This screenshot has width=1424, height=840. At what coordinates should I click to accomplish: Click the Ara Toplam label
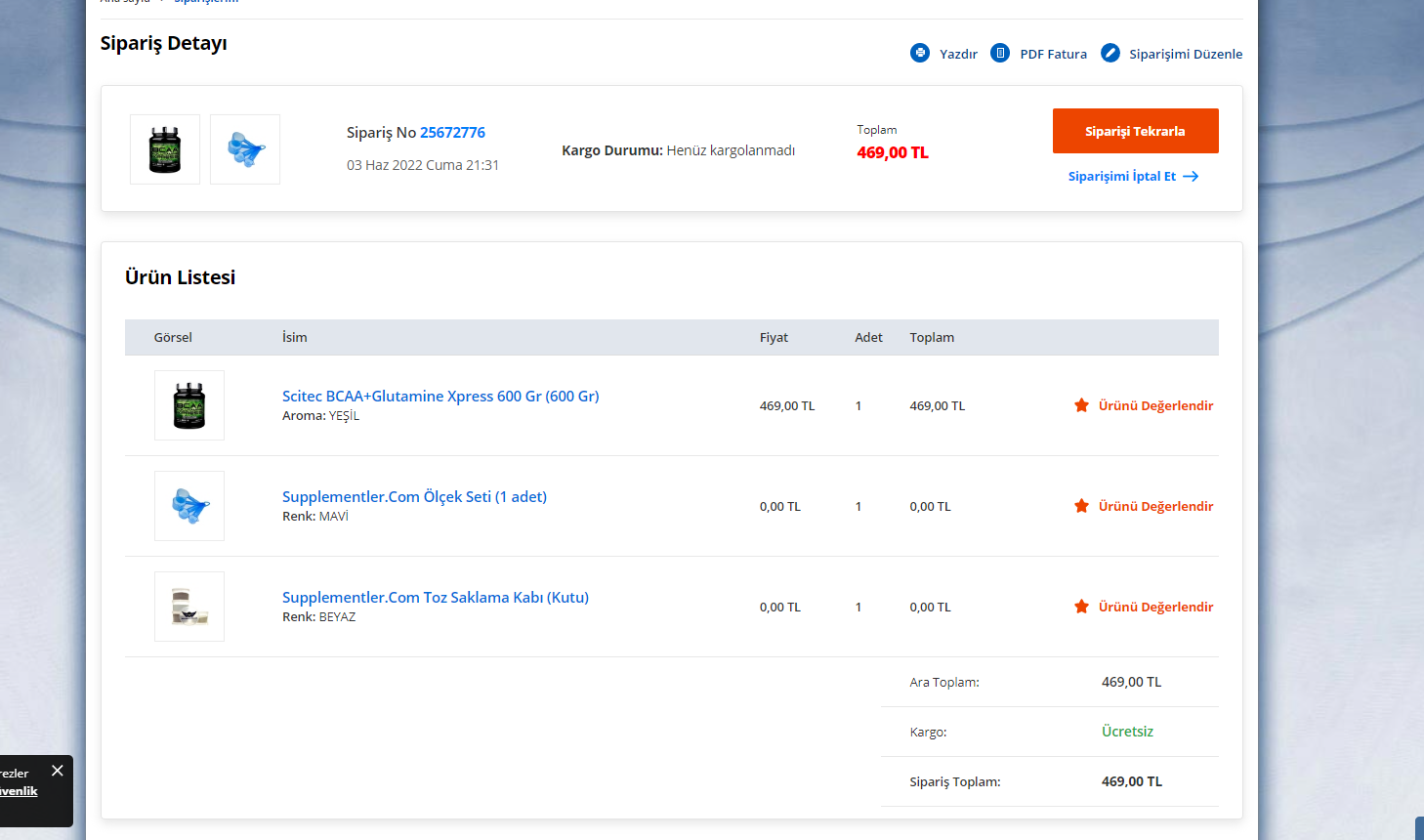coord(944,683)
